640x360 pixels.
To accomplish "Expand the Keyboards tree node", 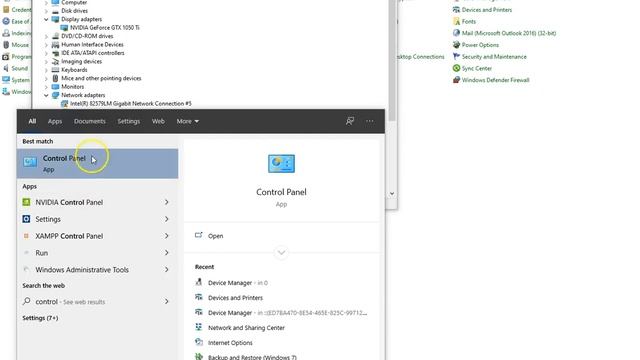I will pyautogui.click(x=46, y=70).
